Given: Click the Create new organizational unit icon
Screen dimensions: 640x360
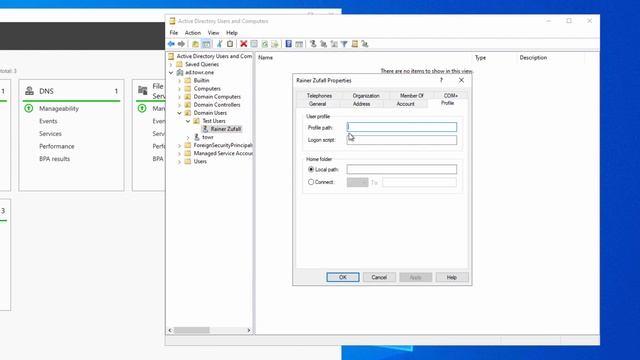Looking at the screenshot, I should pyautogui.click(x=334, y=44).
